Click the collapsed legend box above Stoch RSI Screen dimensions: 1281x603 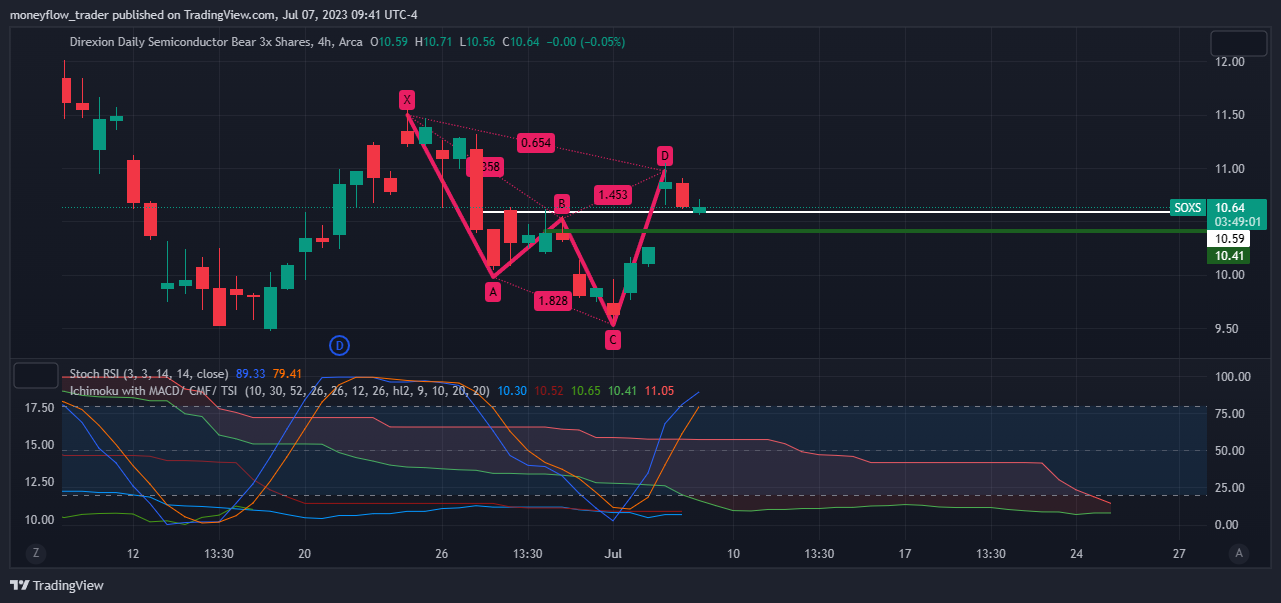click(x=35, y=376)
